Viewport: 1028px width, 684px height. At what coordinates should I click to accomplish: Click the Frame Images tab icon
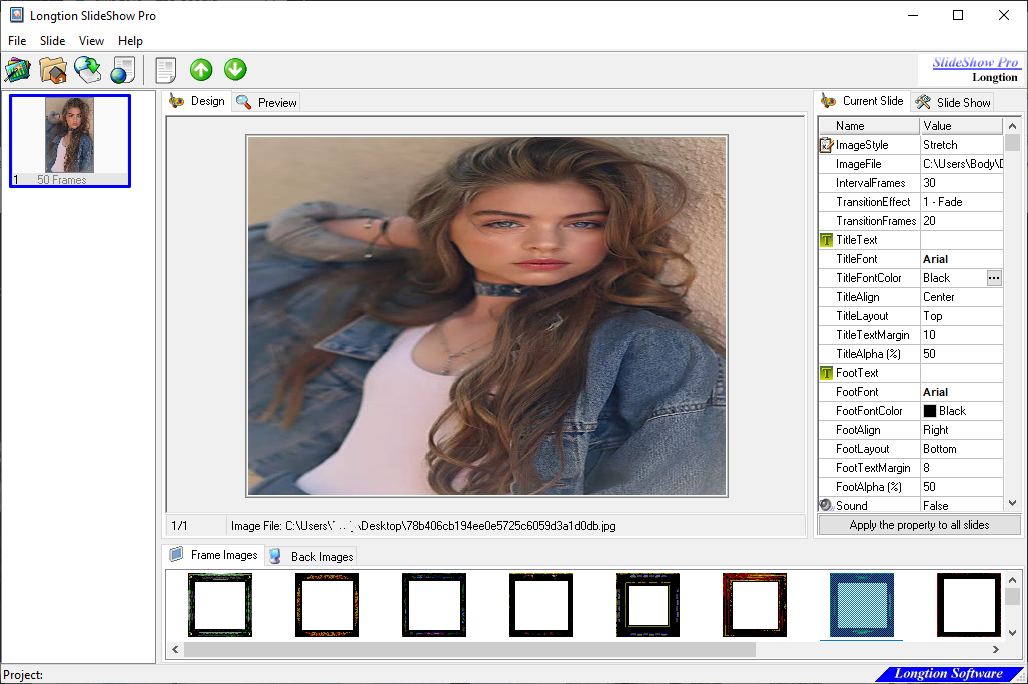pyautogui.click(x=176, y=555)
